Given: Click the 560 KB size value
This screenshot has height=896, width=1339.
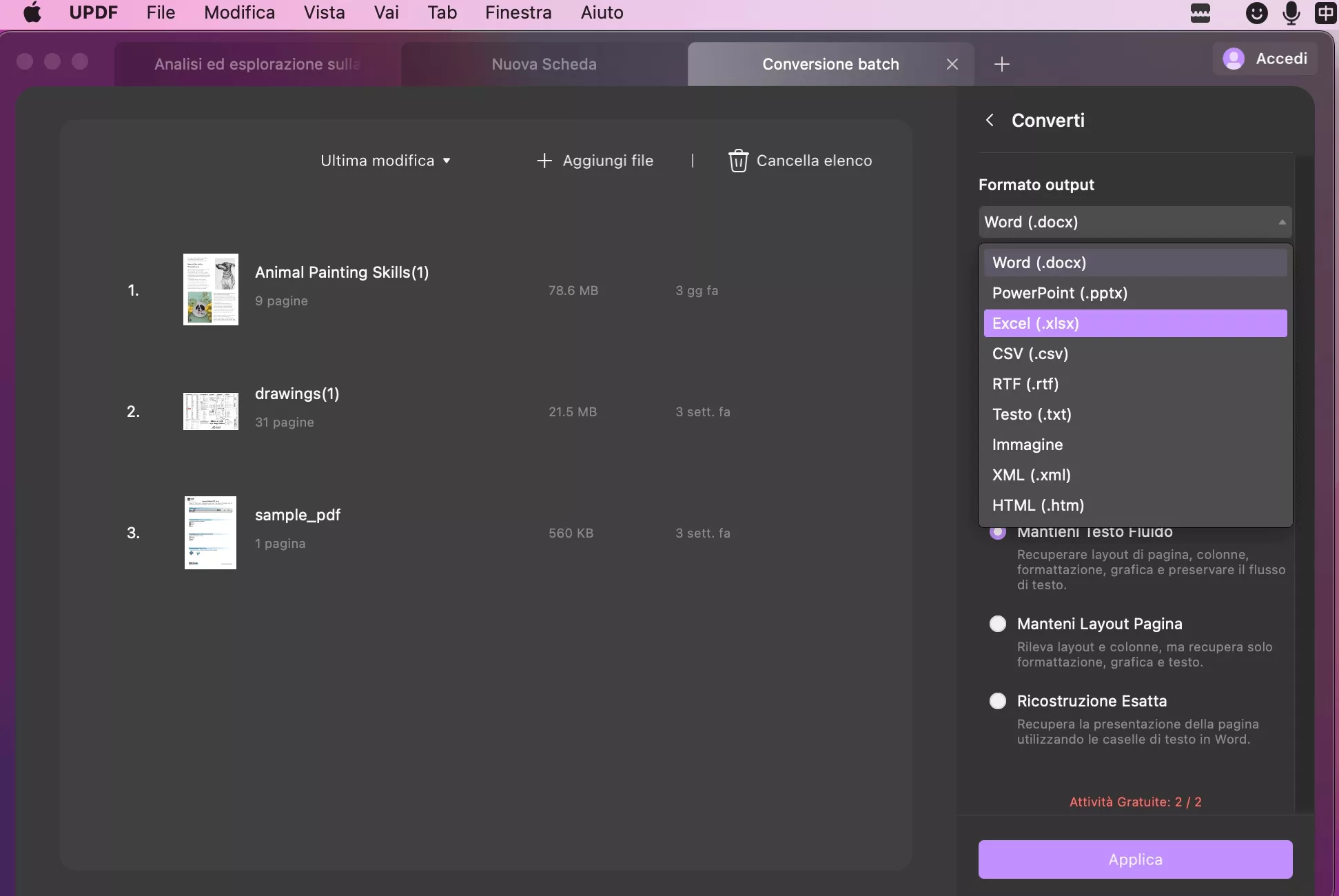Looking at the screenshot, I should click(571, 533).
